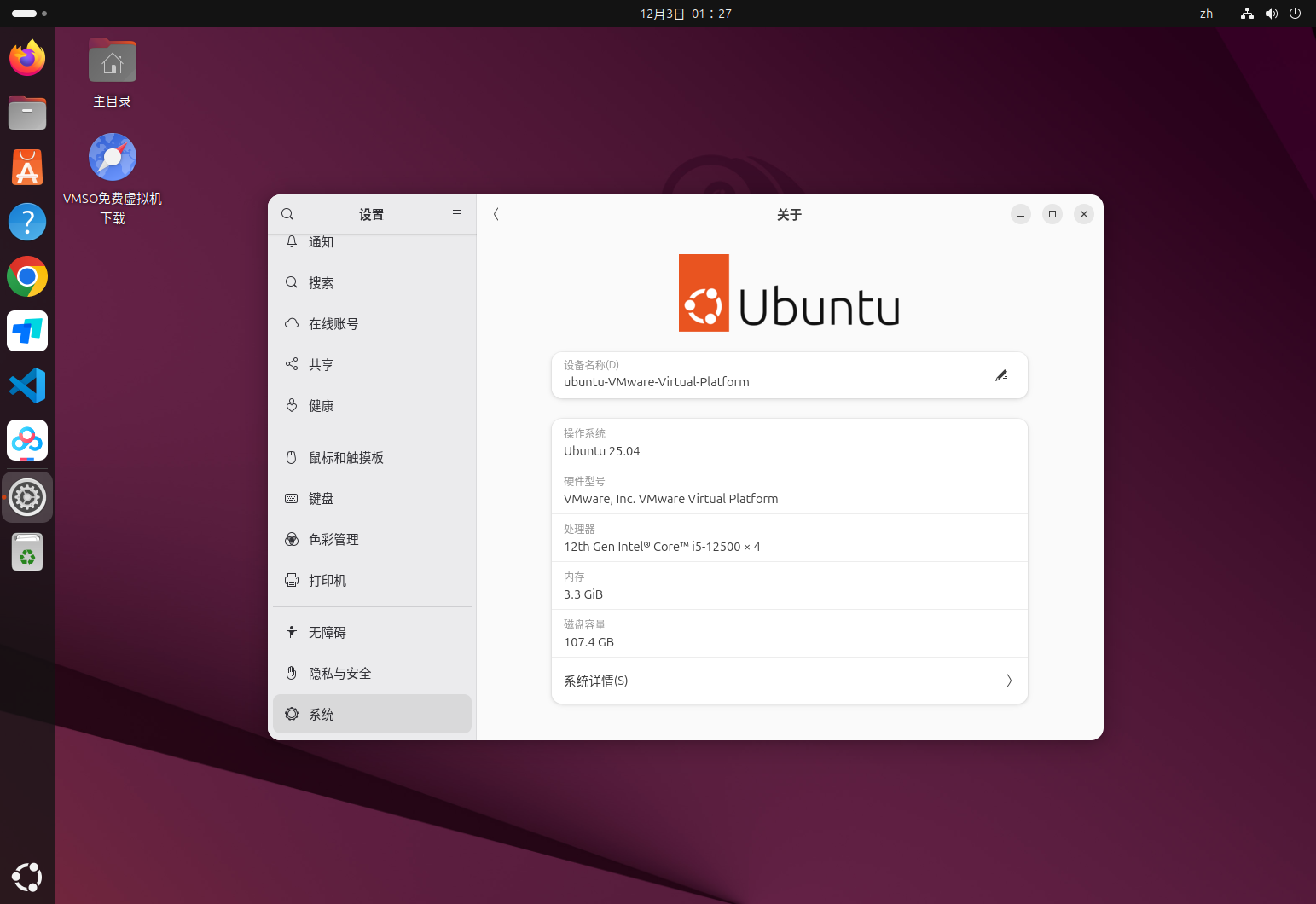Launch Visual Studio Code from the dock
Viewport: 1316px width, 904px height.
point(27,385)
